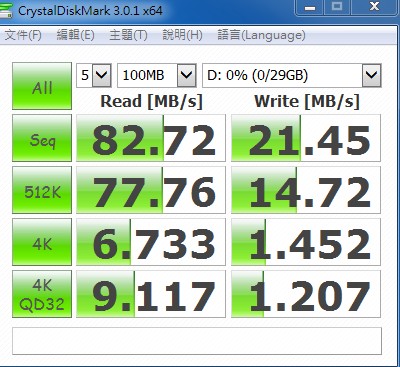The width and height of the screenshot is (400, 367).
Task: Click the 4K QD32 write result 1.207
Action: pos(306,294)
